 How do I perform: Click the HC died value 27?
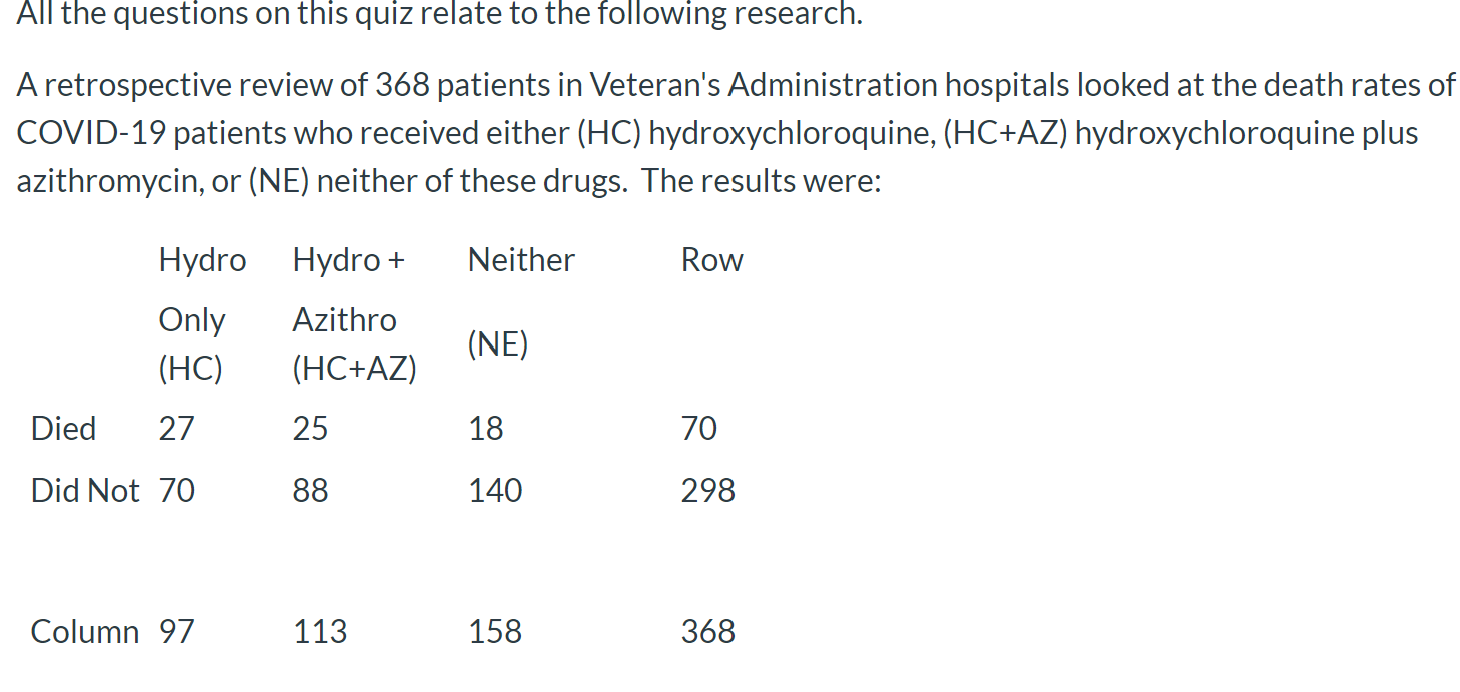coord(177,429)
